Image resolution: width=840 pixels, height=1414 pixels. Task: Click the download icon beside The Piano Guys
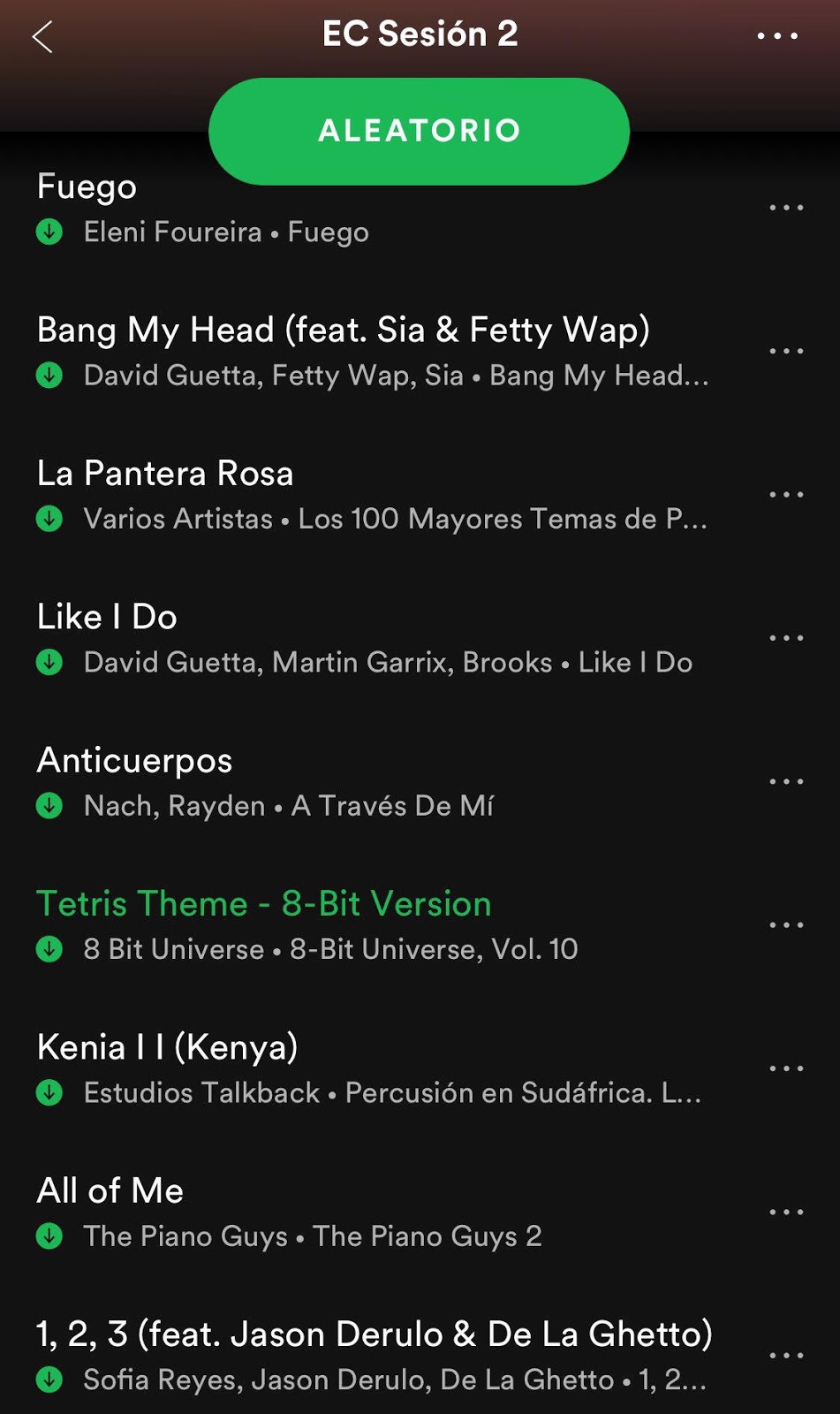(x=49, y=1235)
